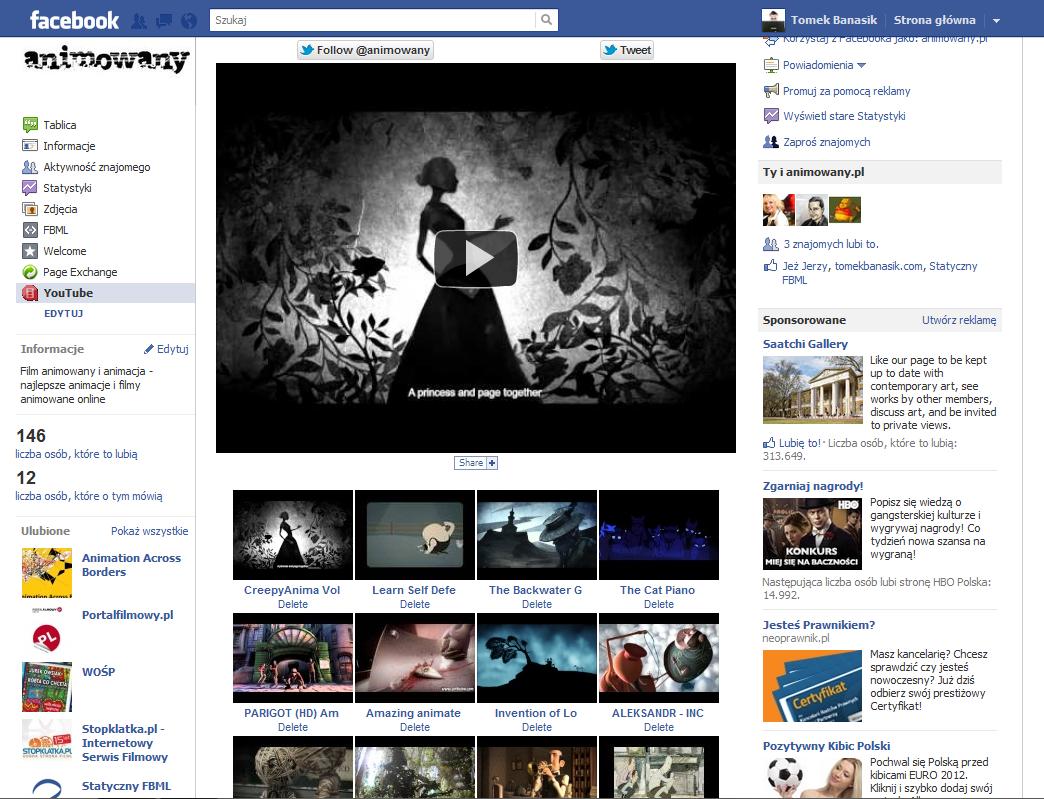Open 3 znajomych lubi to
The image size is (1044, 799).
[x=830, y=244]
